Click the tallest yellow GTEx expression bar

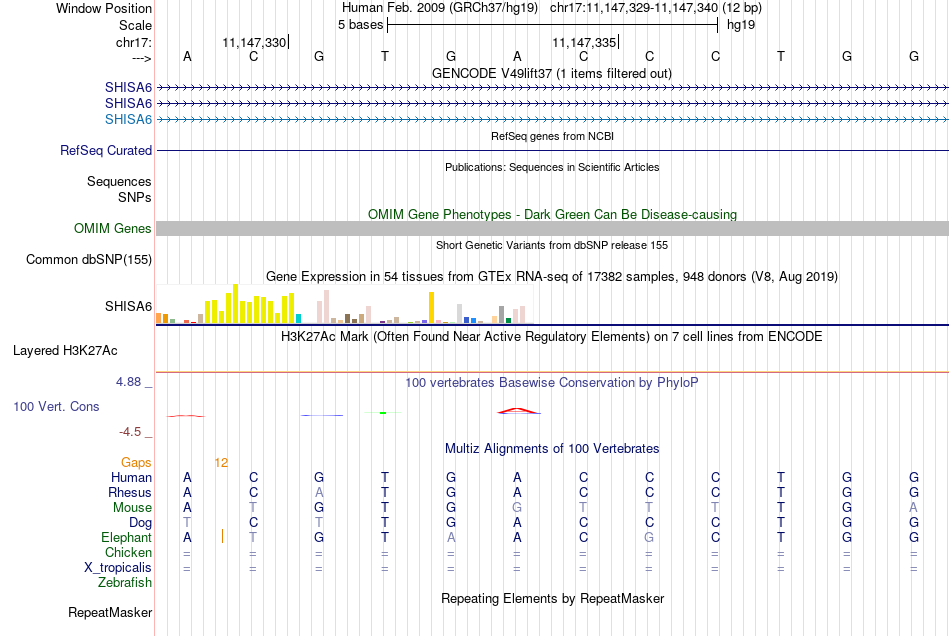click(236, 303)
